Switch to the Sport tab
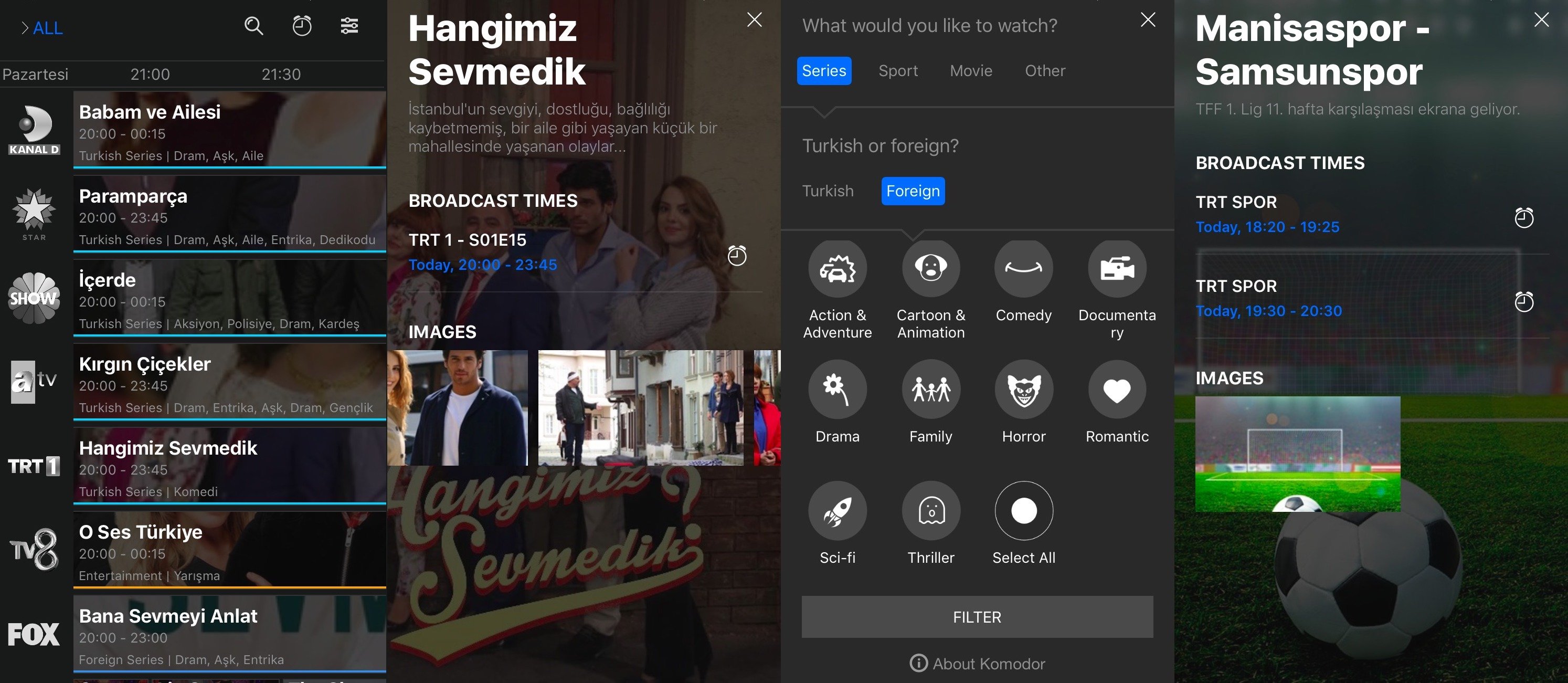This screenshot has width=1568, height=683. (x=898, y=71)
